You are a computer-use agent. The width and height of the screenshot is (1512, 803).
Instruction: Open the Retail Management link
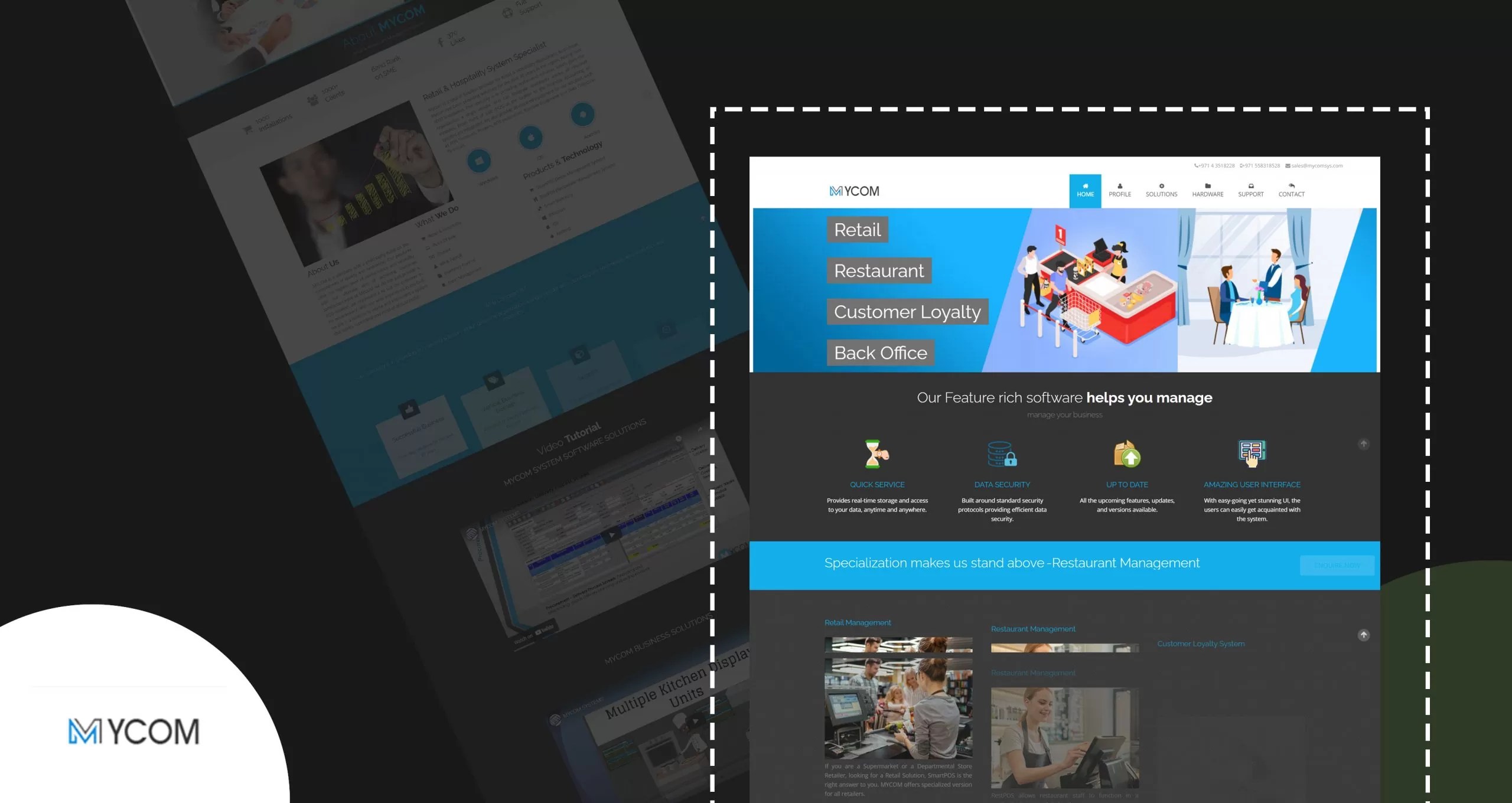pyautogui.click(x=858, y=623)
